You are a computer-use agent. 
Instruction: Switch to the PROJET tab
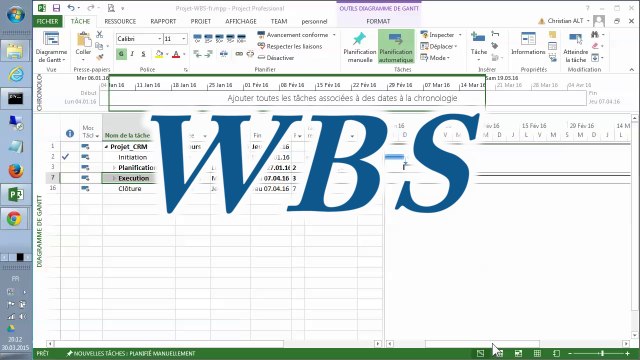tap(200, 21)
